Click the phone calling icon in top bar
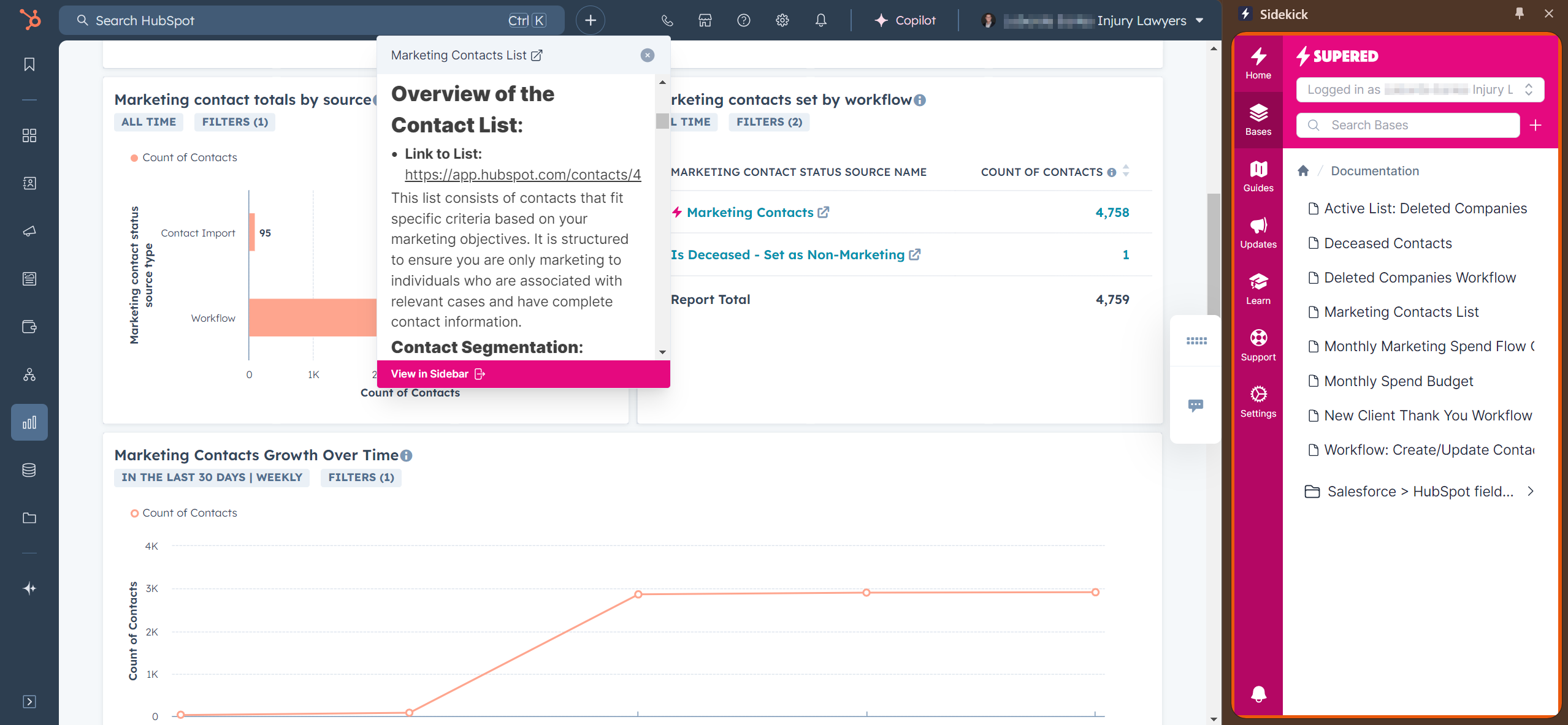 click(x=667, y=20)
